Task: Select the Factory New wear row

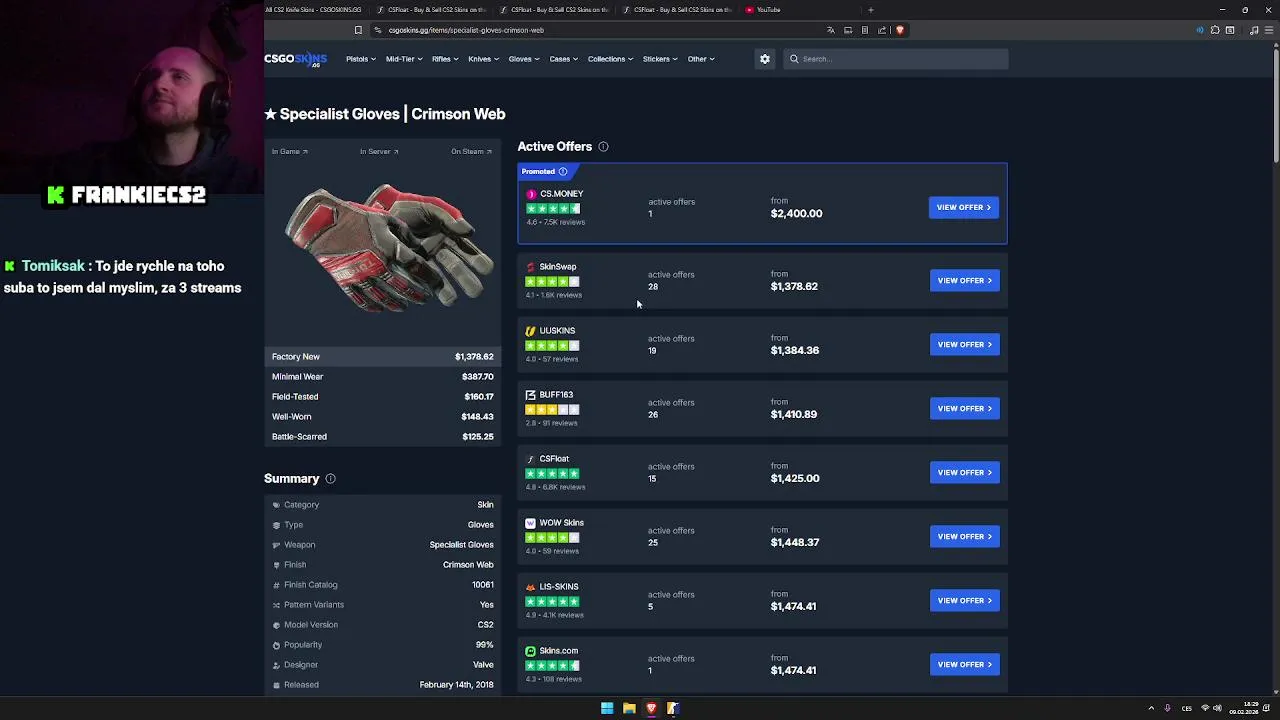Action: (382, 357)
